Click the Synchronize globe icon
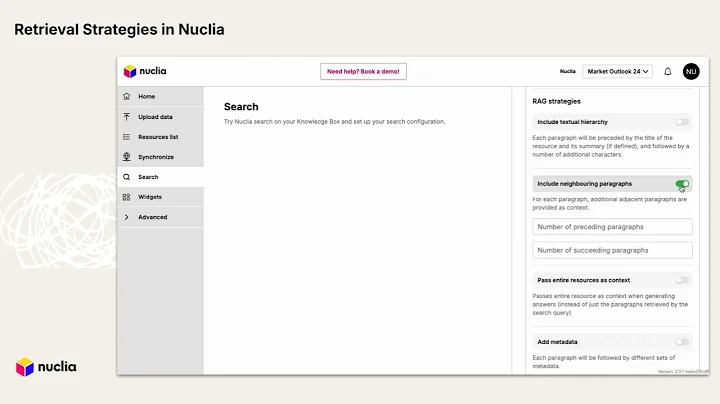This screenshot has height=404, width=720. click(x=127, y=157)
